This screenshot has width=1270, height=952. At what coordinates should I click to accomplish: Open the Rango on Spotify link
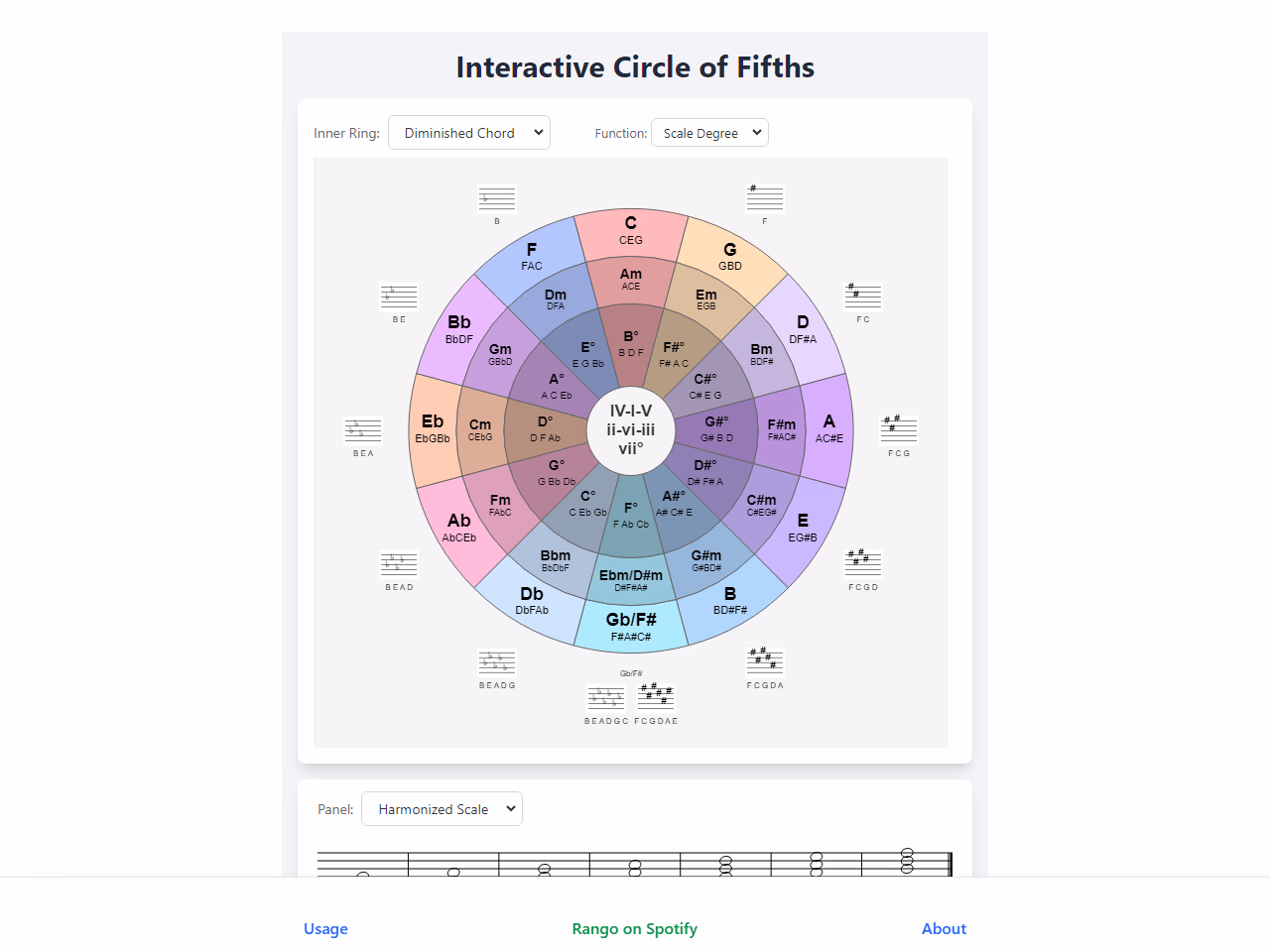[635, 929]
